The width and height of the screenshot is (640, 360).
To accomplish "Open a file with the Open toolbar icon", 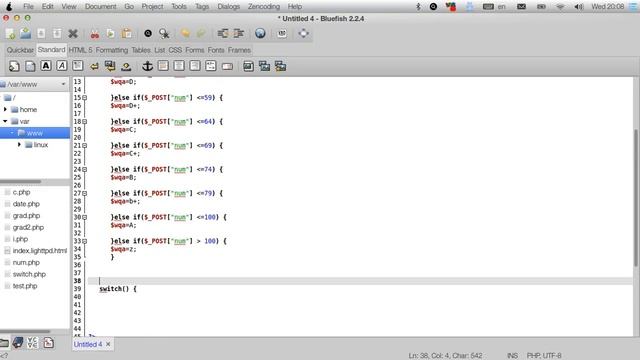I will pos(26,33).
